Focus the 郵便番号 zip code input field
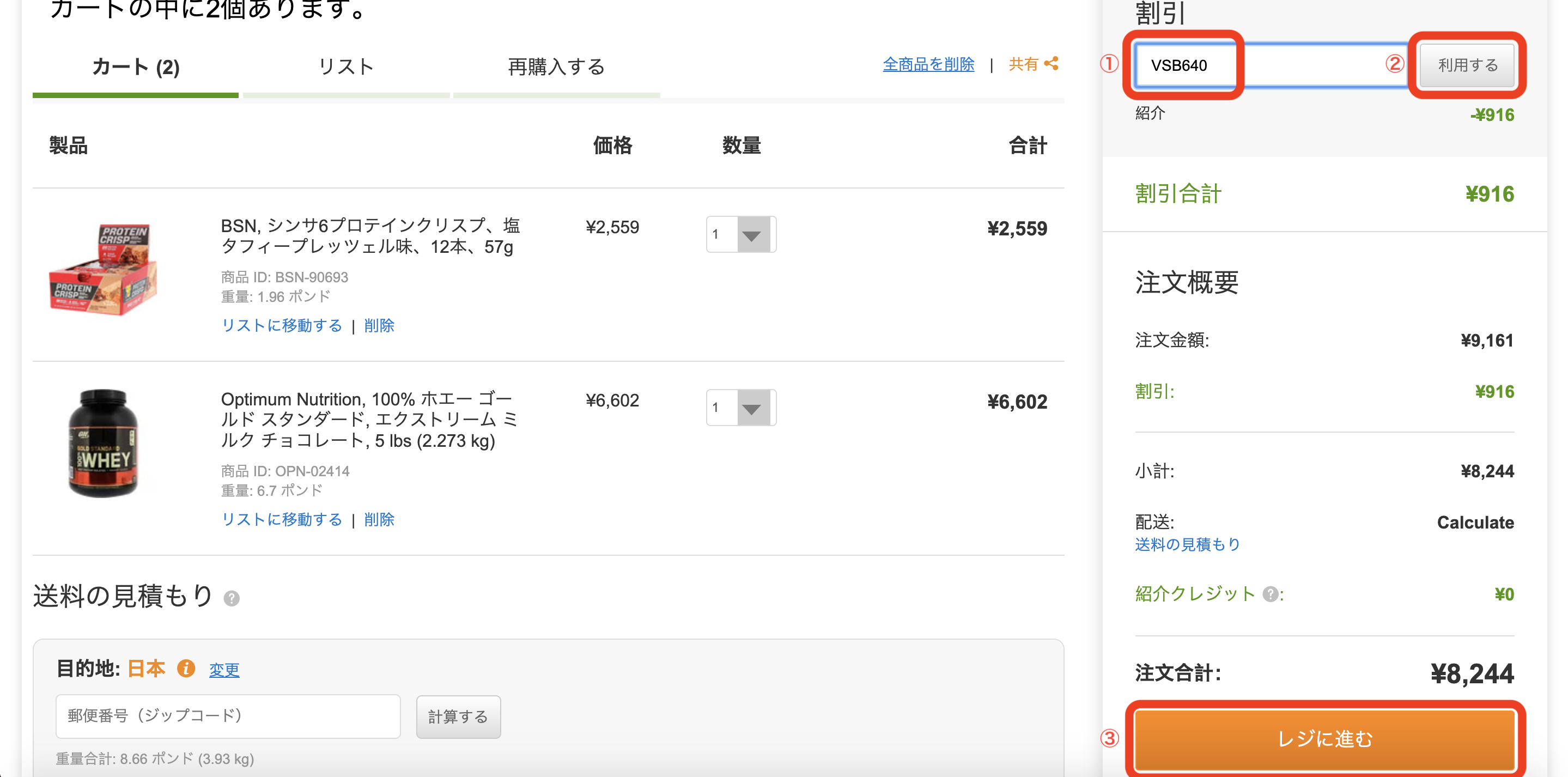The image size is (1568, 777). (228, 716)
